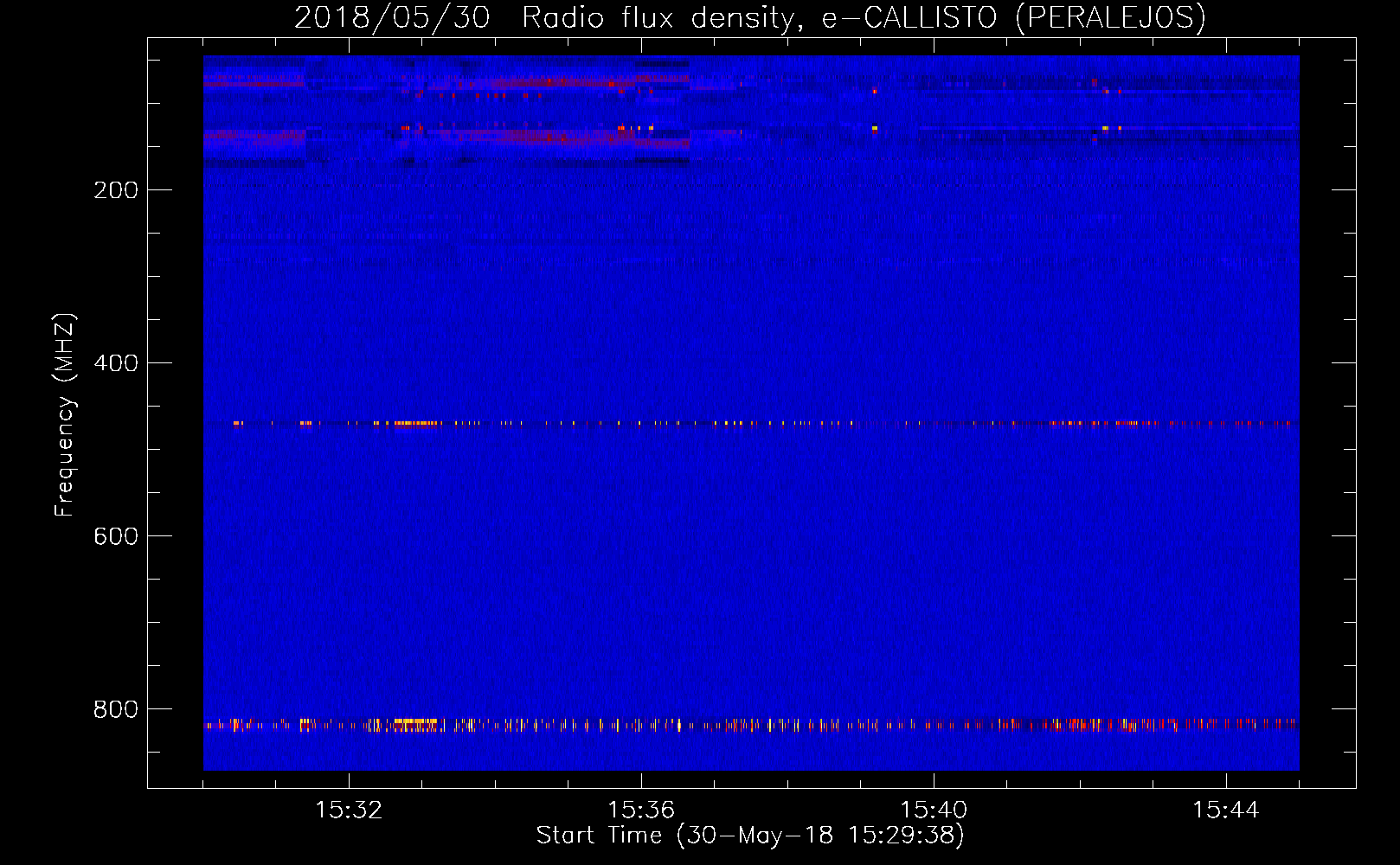Click the 15:36 time tick label
The height and width of the screenshot is (865, 1400).
(641, 811)
